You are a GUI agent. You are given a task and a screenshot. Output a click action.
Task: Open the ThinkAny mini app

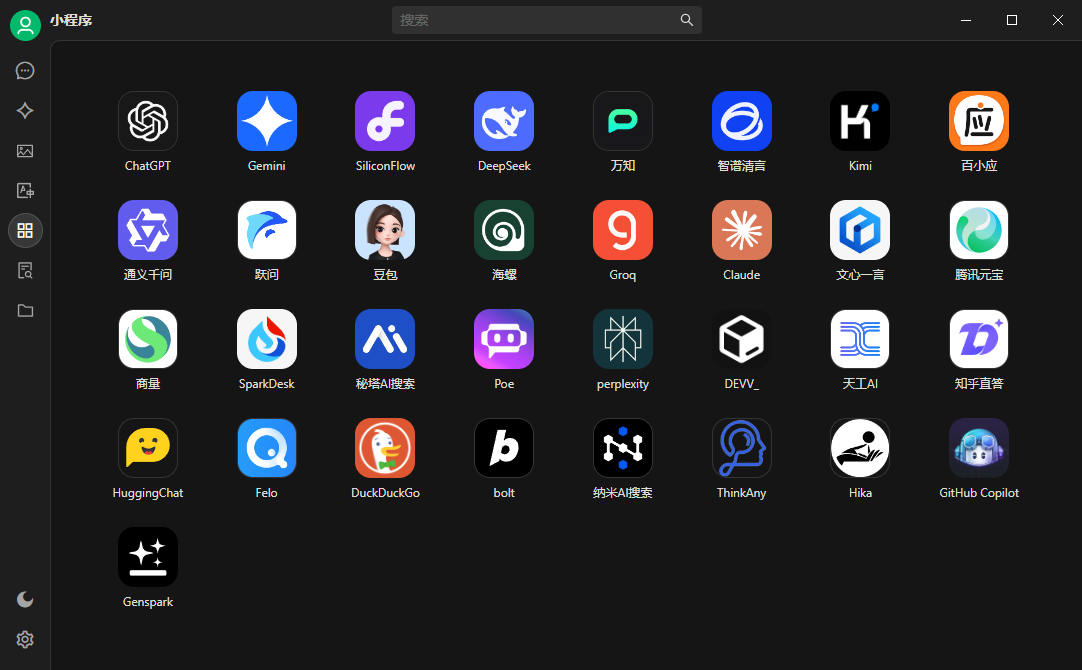click(741, 449)
